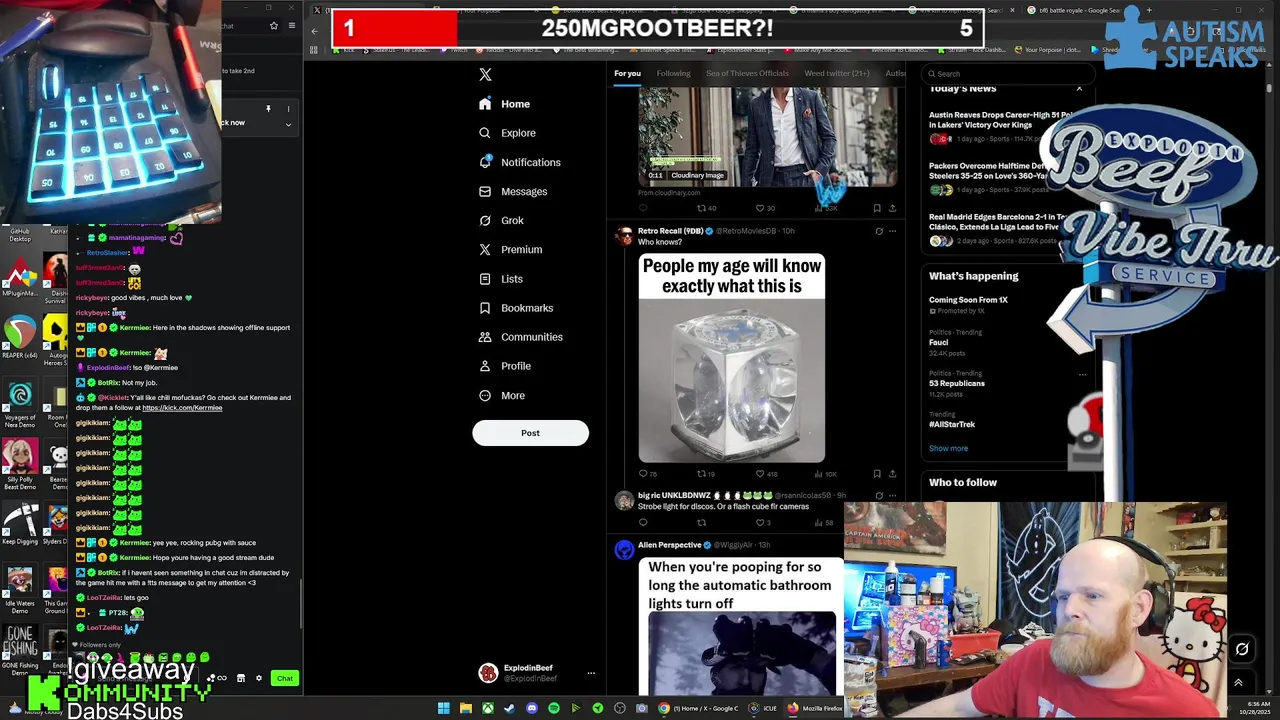Switch to Weed twitter (21+) tab

click(837, 73)
